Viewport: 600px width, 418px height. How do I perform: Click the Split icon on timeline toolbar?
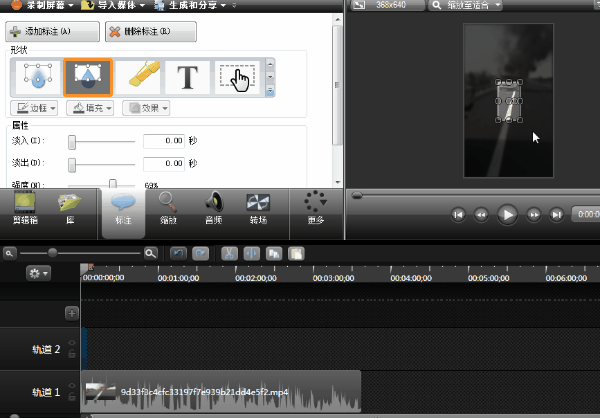tap(251, 253)
